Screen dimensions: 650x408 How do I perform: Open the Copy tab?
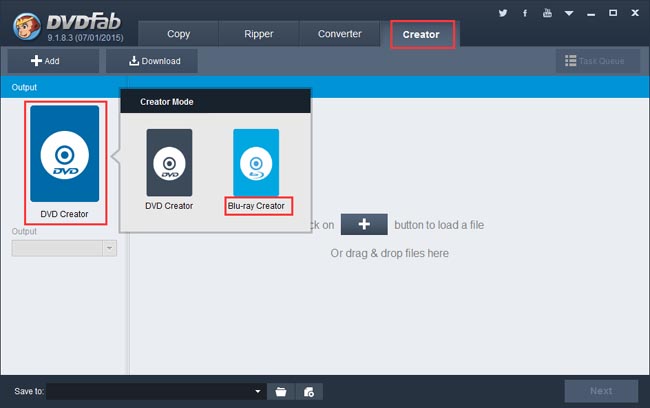[x=178, y=34]
